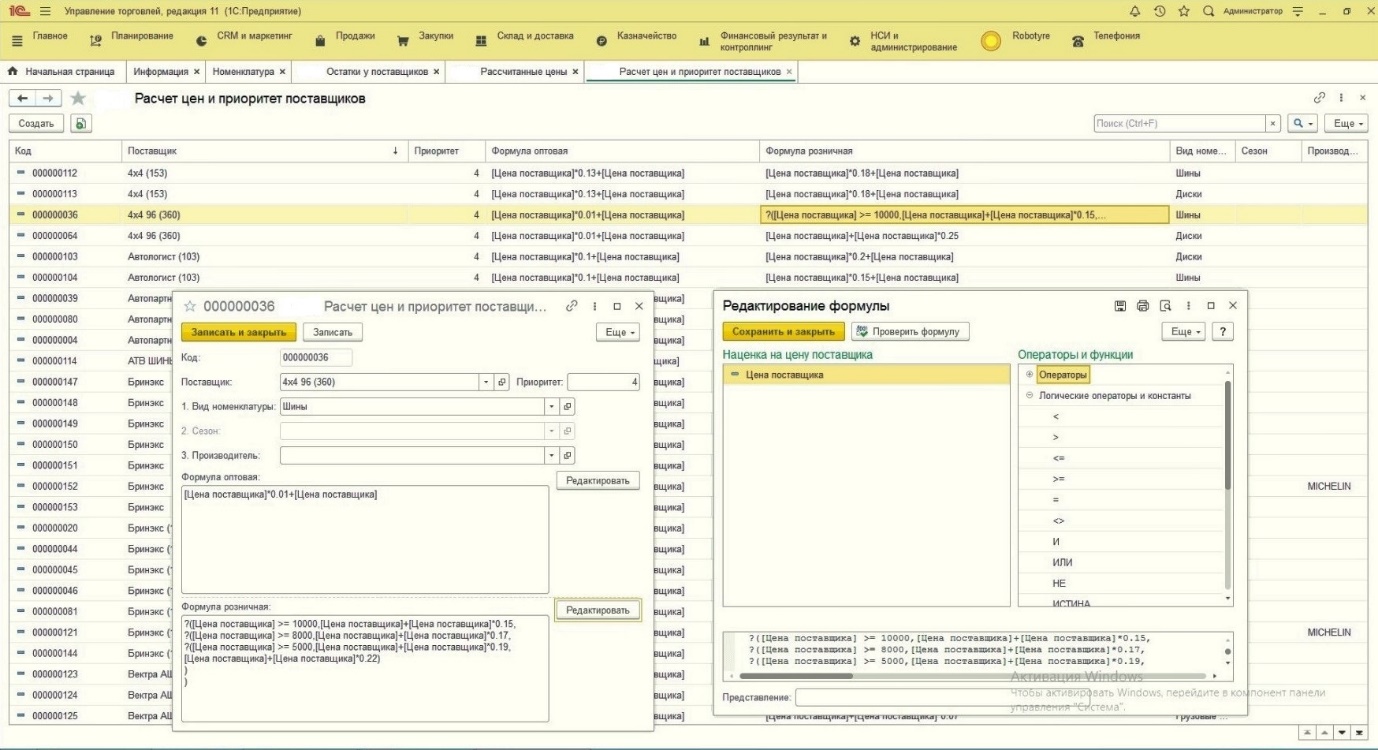Open the Продажи section

click(345, 37)
